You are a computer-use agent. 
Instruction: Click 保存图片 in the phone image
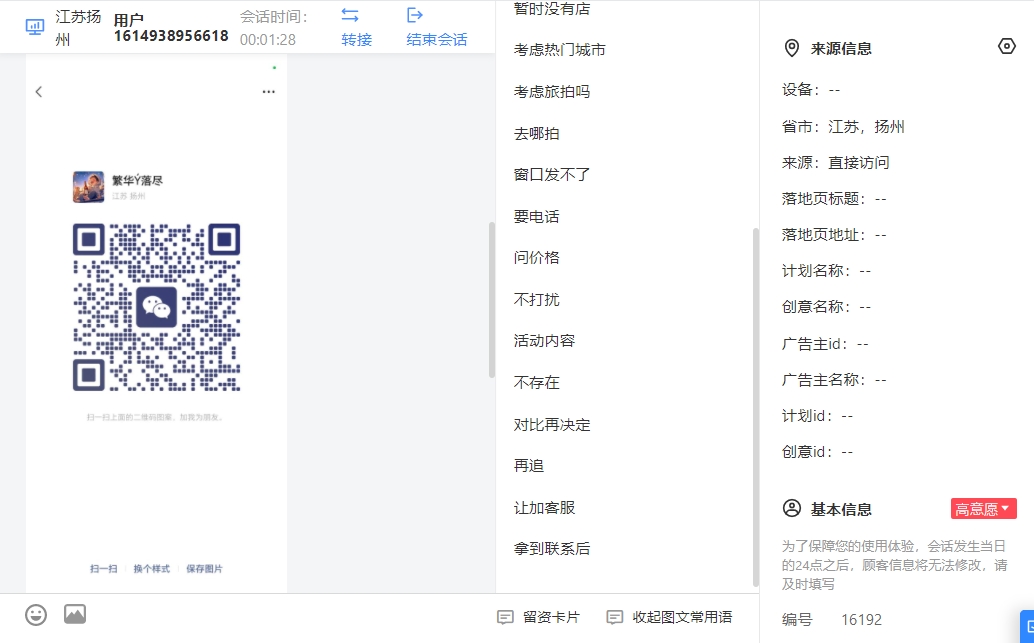pyautogui.click(x=204, y=568)
